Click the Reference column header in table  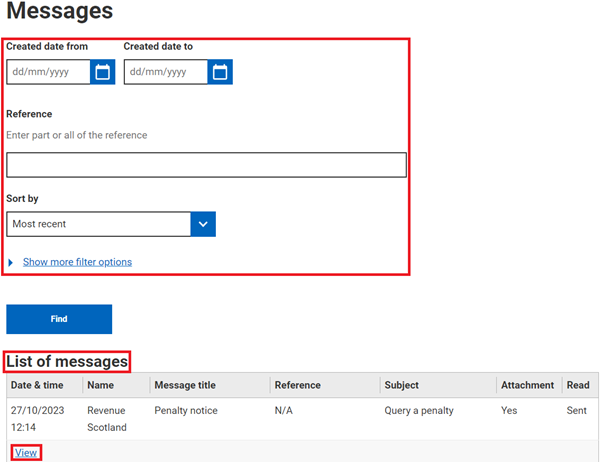pyautogui.click(x=297, y=385)
